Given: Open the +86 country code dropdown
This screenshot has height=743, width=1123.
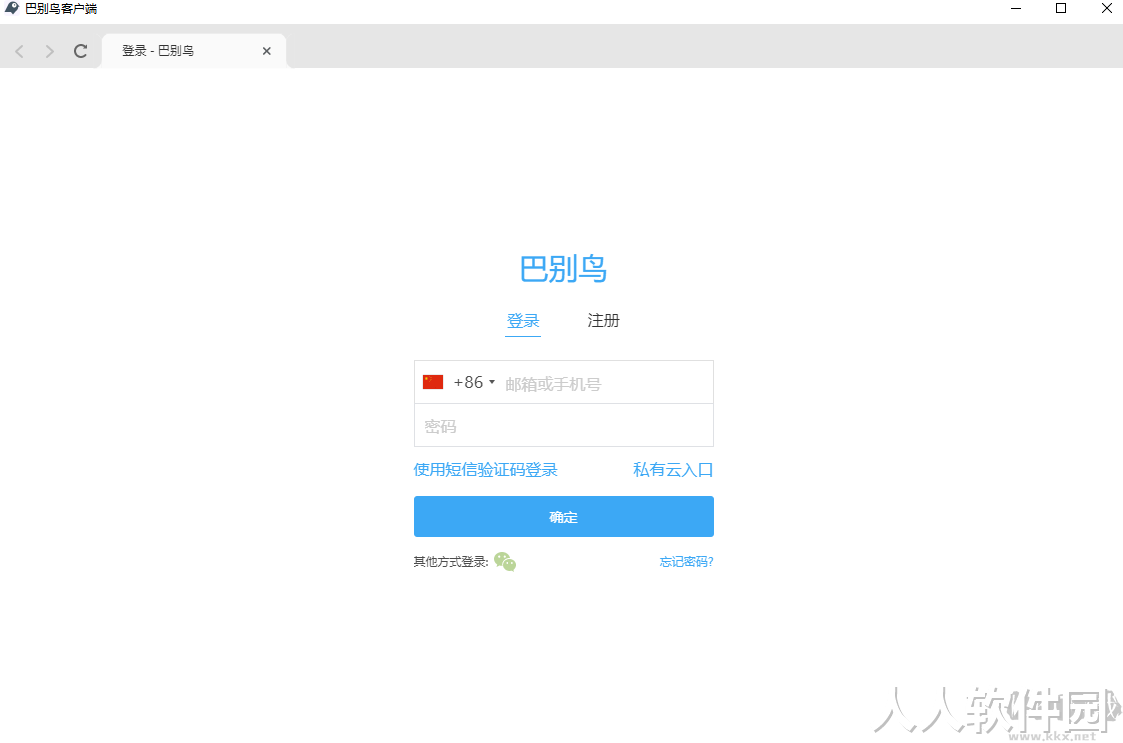Looking at the screenshot, I should click(x=474, y=382).
